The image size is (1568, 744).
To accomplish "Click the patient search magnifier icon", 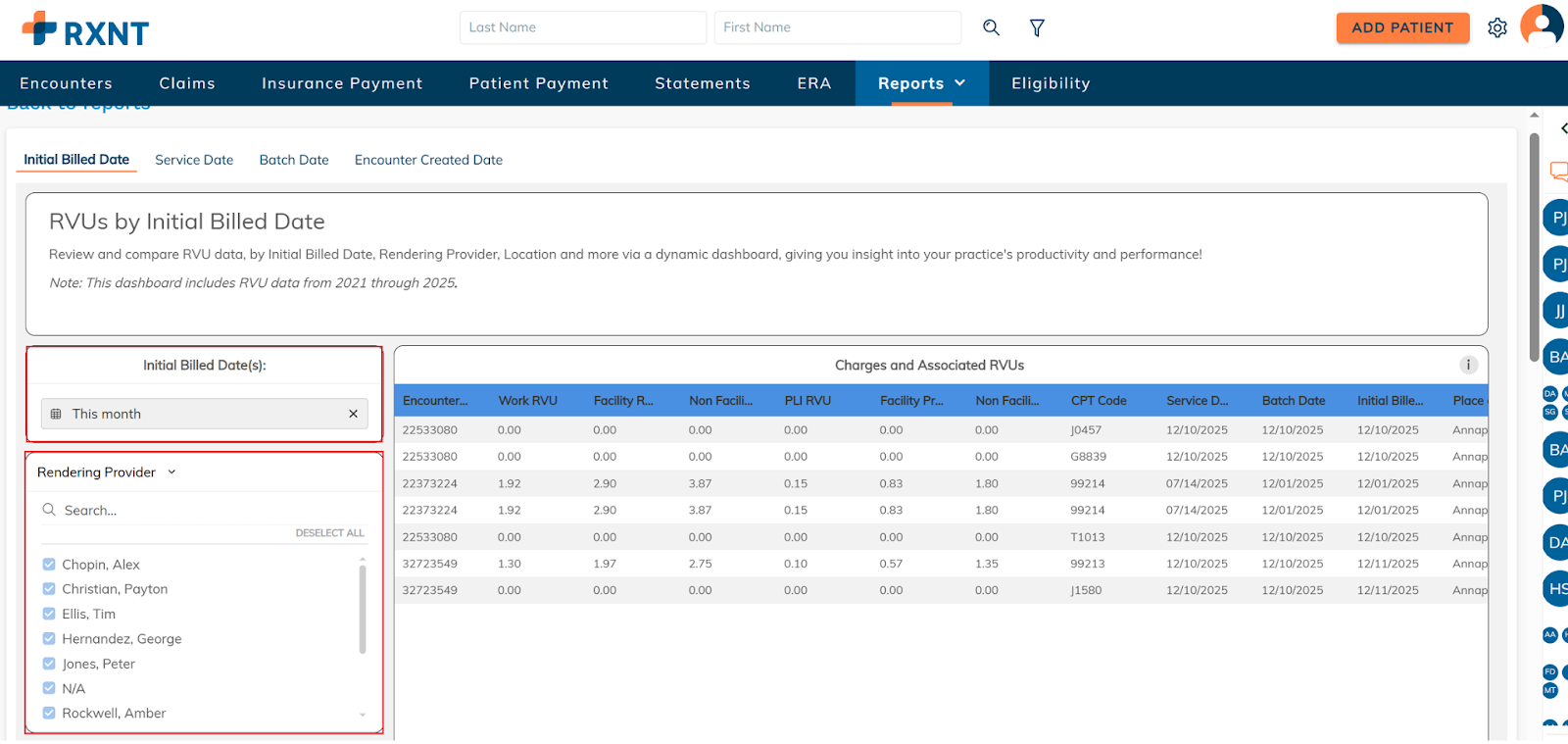I will click(991, 27).
